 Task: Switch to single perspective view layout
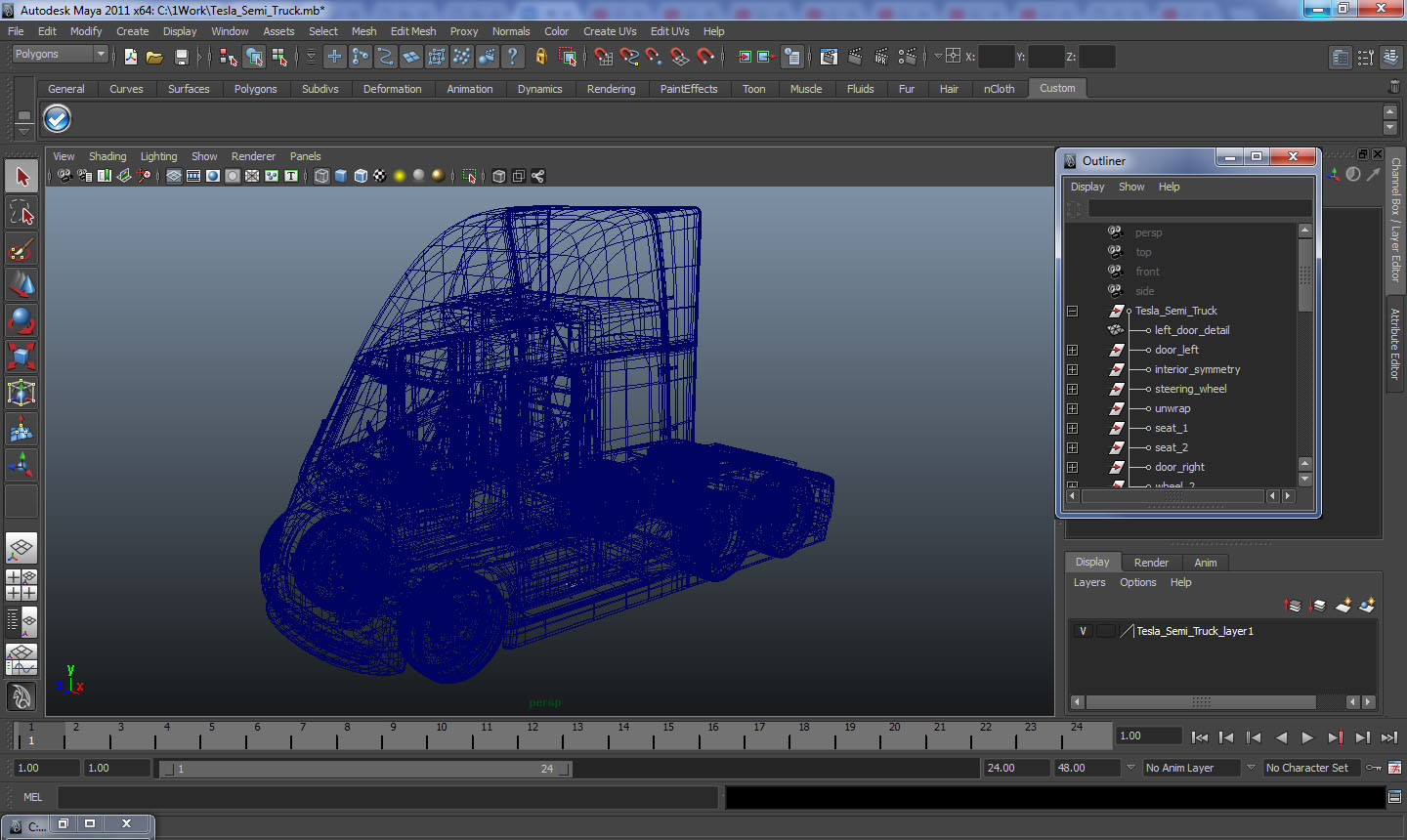click(x=21, y=548)
